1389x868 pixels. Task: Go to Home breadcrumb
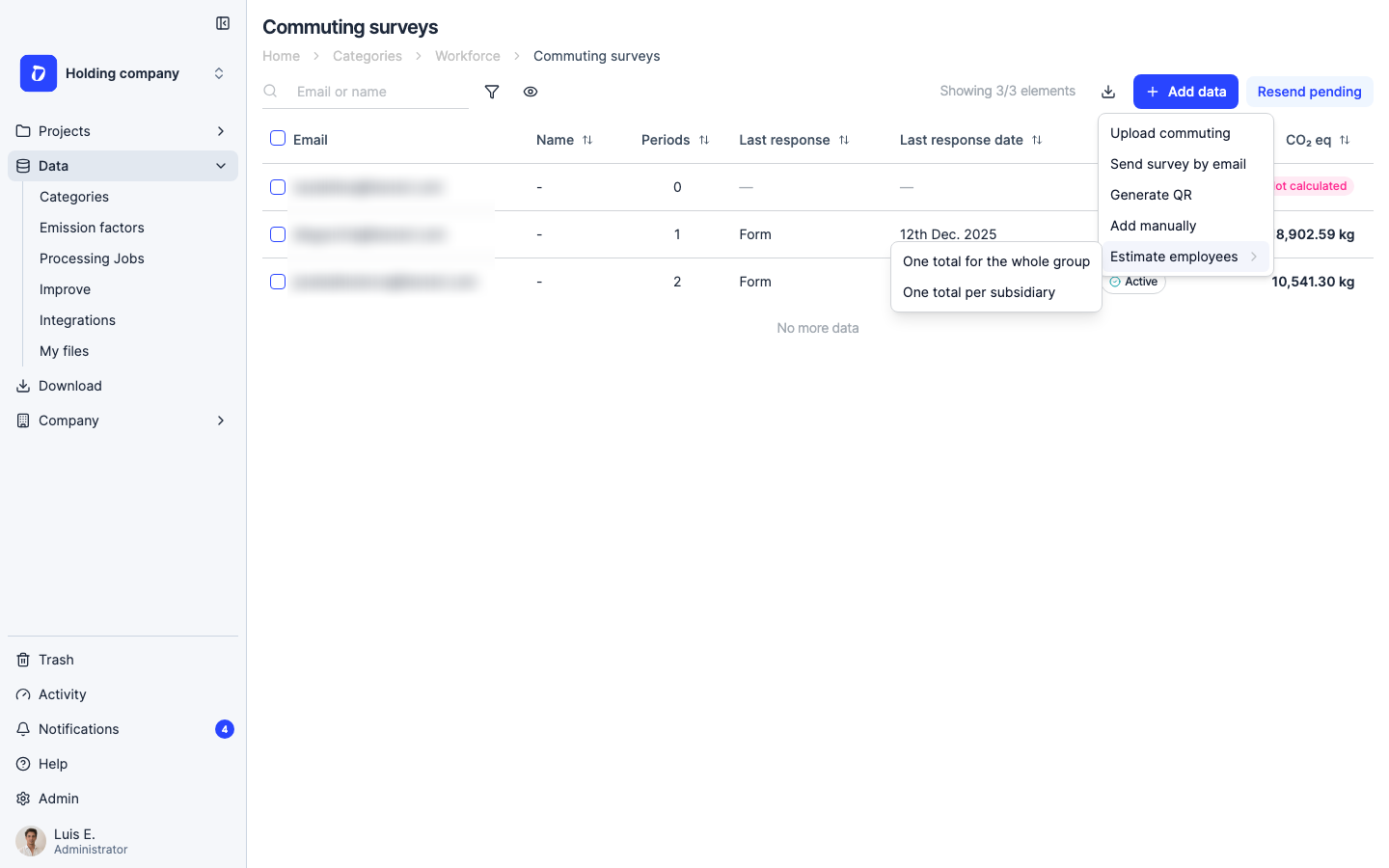[x=281, y=56]
